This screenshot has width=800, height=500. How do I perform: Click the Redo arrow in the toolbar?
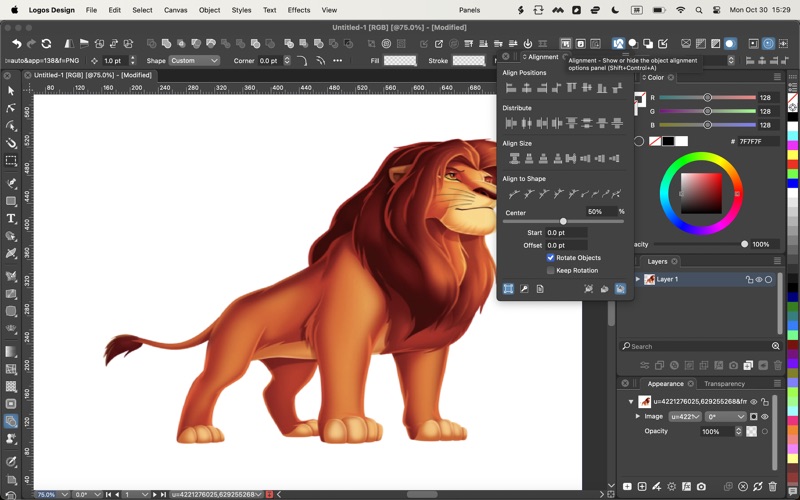coord(31,44)
